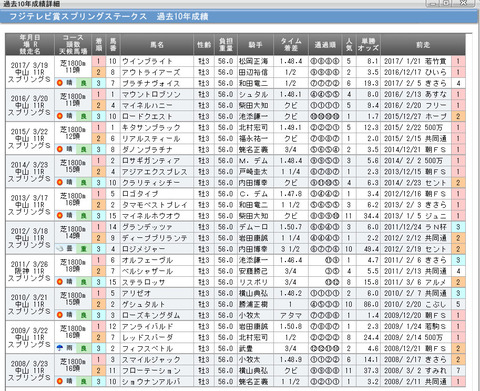Click horse name マウントロブソン
Viewport: 480px width, 391px height.
point(151,94)
